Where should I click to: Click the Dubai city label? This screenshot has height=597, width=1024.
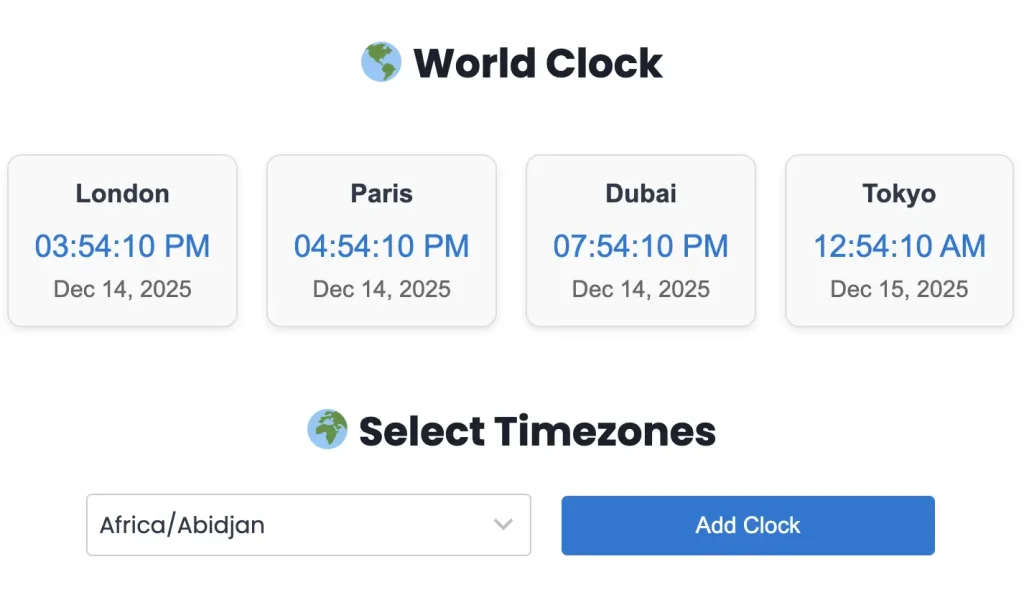click(640, 193)
